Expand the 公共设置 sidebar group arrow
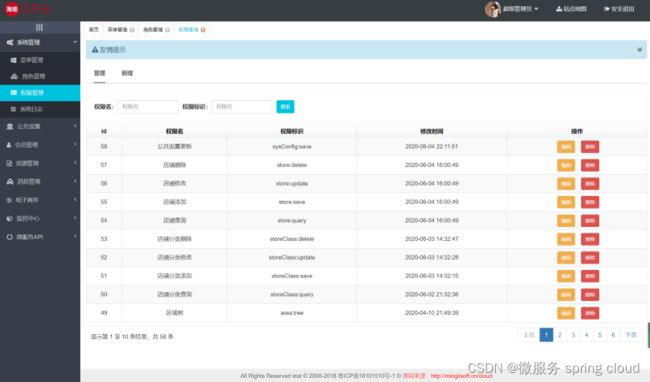The height and width of the screenshot is (382, 650). click(75, 126)
